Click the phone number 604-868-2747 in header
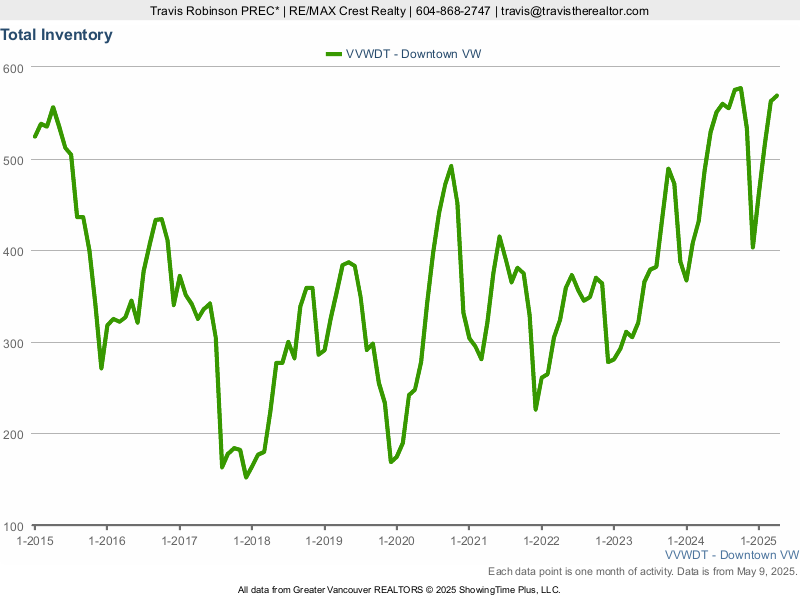Screen dimensions: 800x600 pos(453,11)
